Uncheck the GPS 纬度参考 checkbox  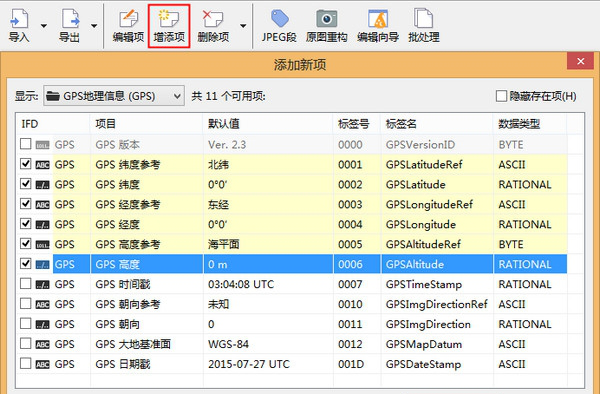coord(26,164)
